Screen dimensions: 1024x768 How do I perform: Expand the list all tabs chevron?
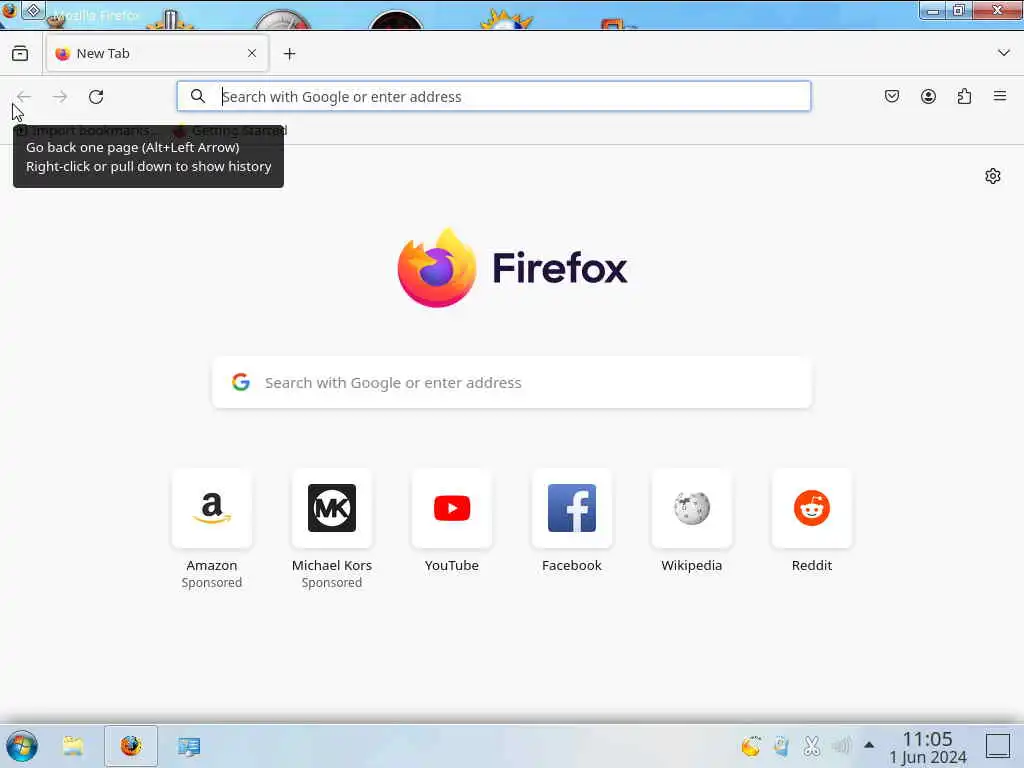(x=1004, y=53)
